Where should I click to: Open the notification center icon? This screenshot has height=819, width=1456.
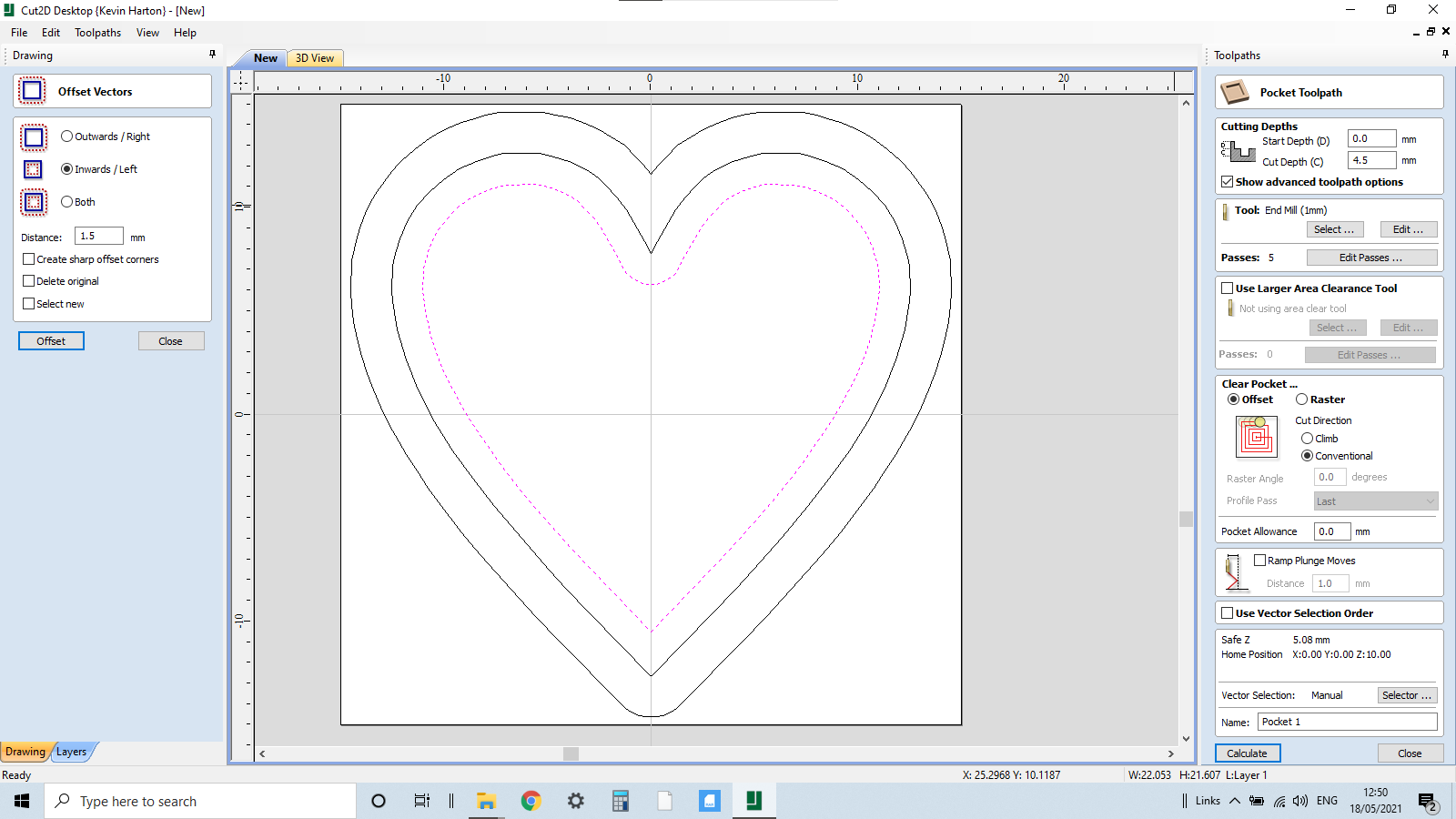[1428, 802]
